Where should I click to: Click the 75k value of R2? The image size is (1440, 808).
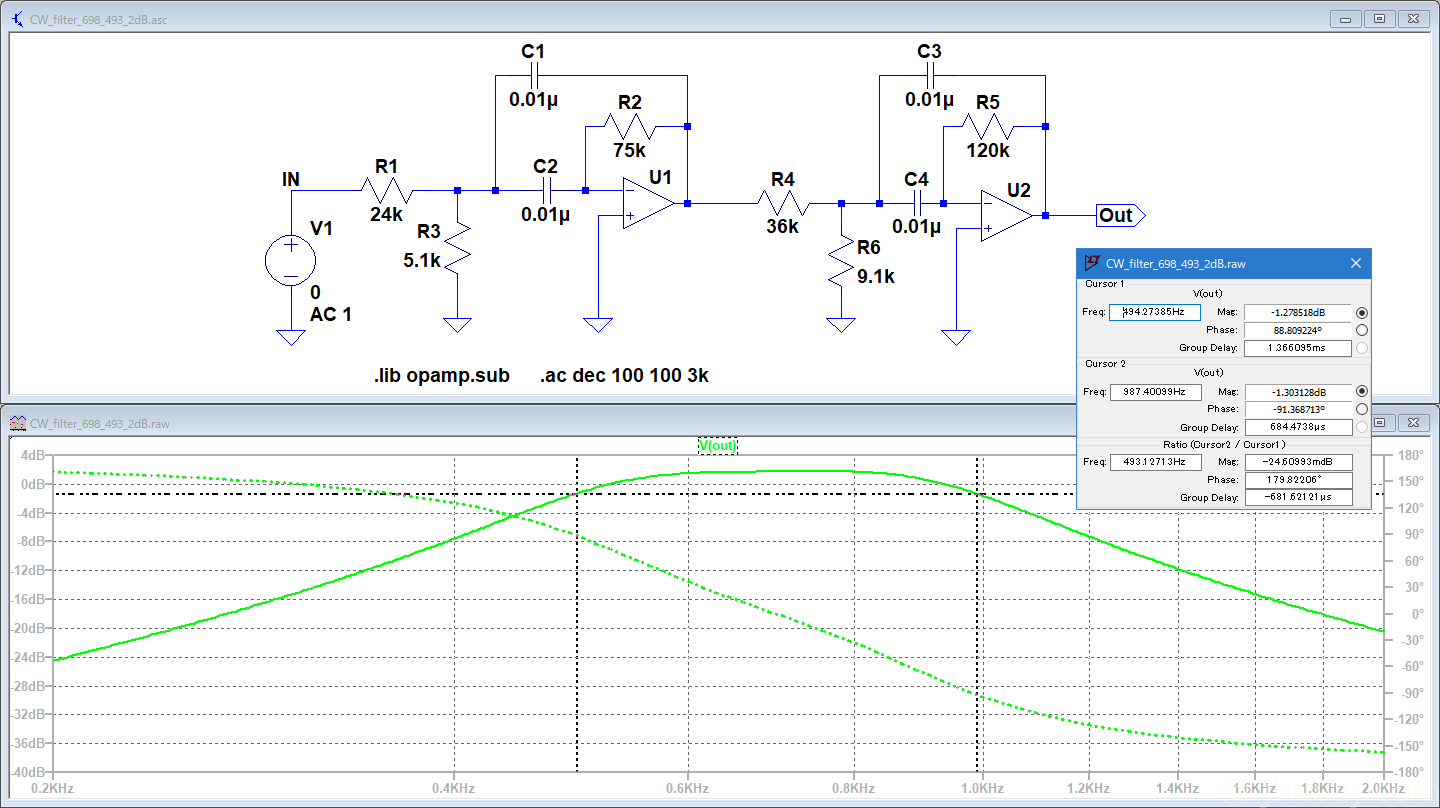(629, 151)
